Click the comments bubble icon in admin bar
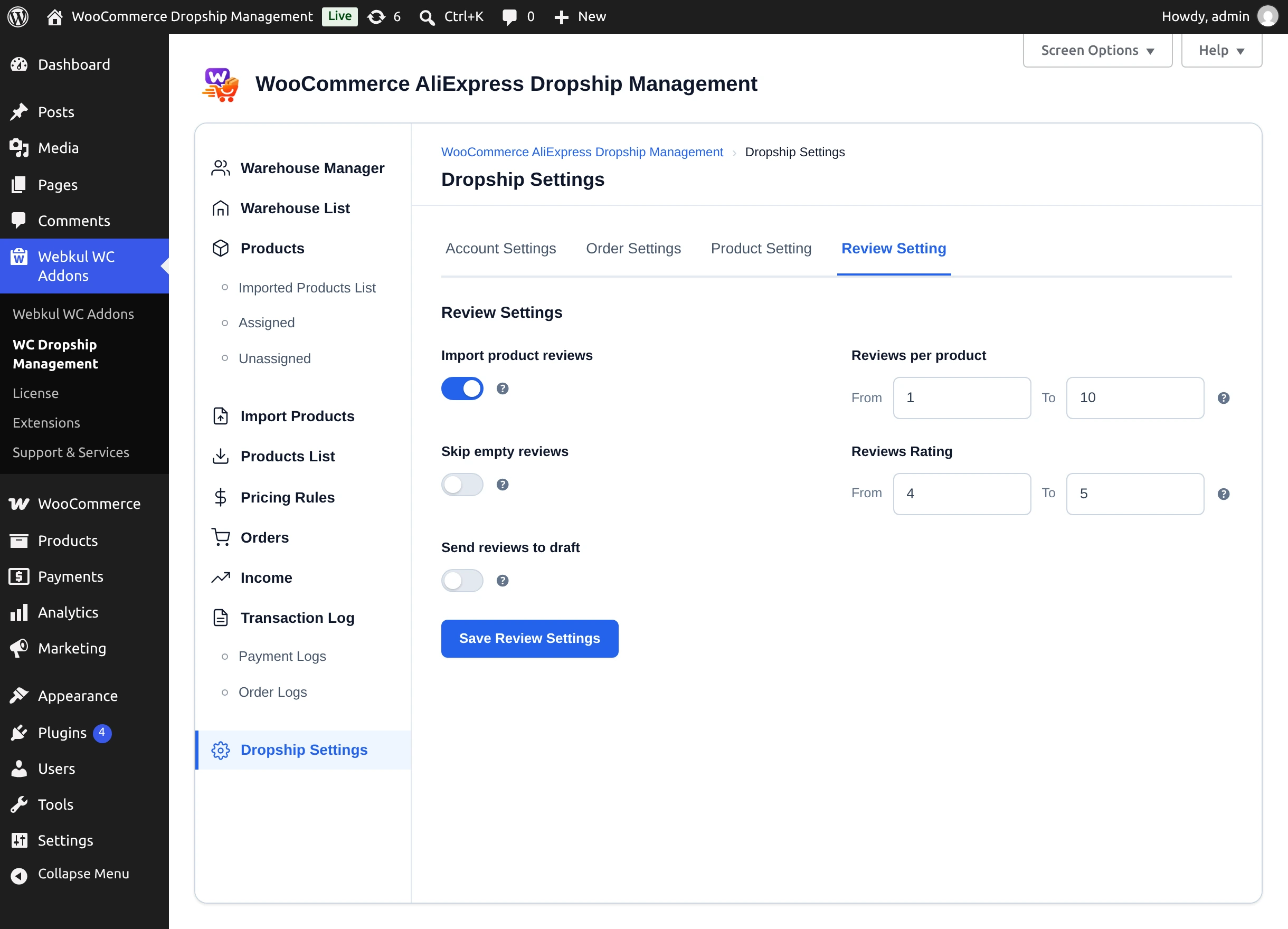The height and width of the screenshot is (929, 1288). click(509, 17)
